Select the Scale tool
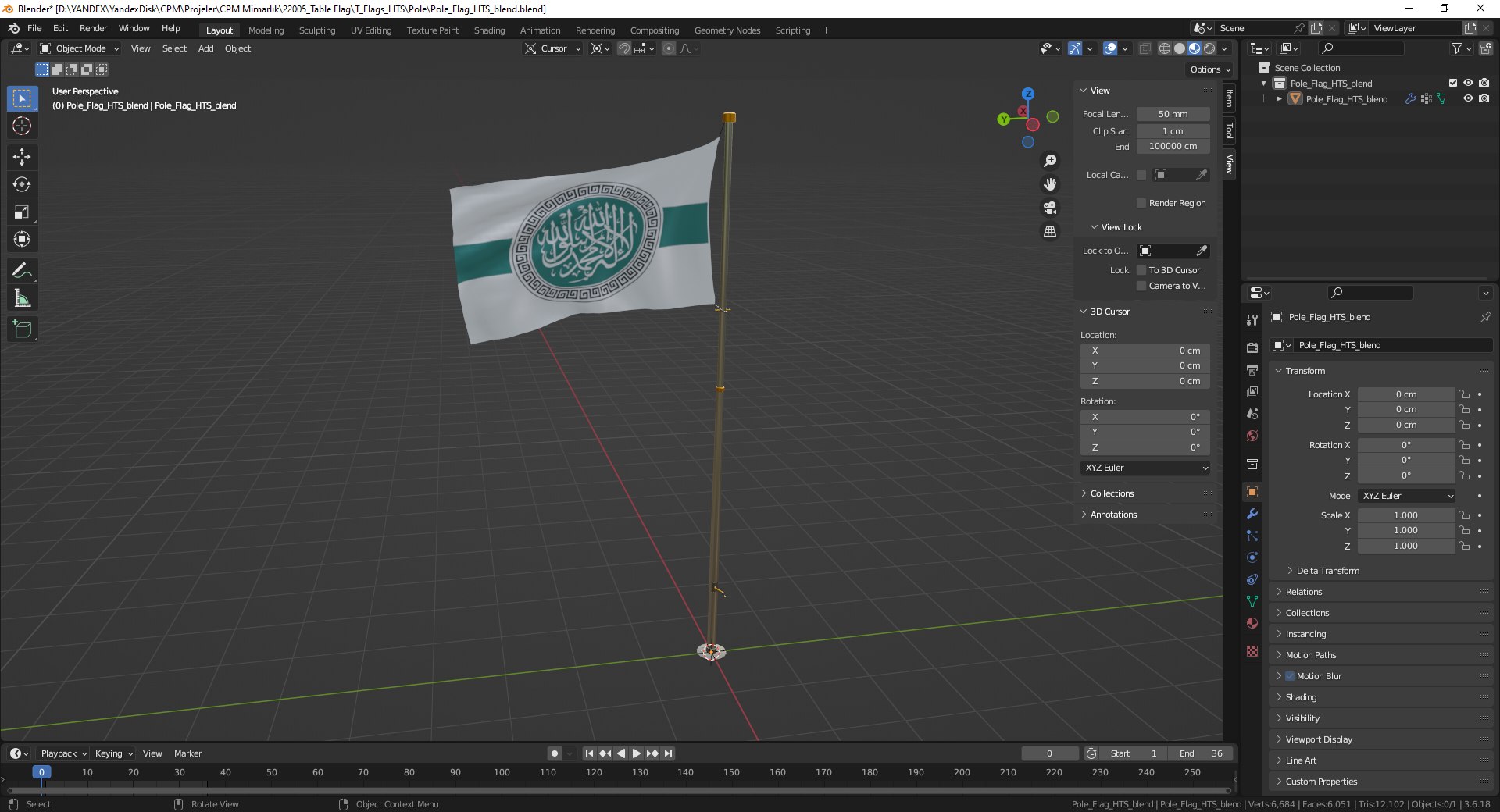This screenshot has width=1500, height=812. tap(22, 212)
